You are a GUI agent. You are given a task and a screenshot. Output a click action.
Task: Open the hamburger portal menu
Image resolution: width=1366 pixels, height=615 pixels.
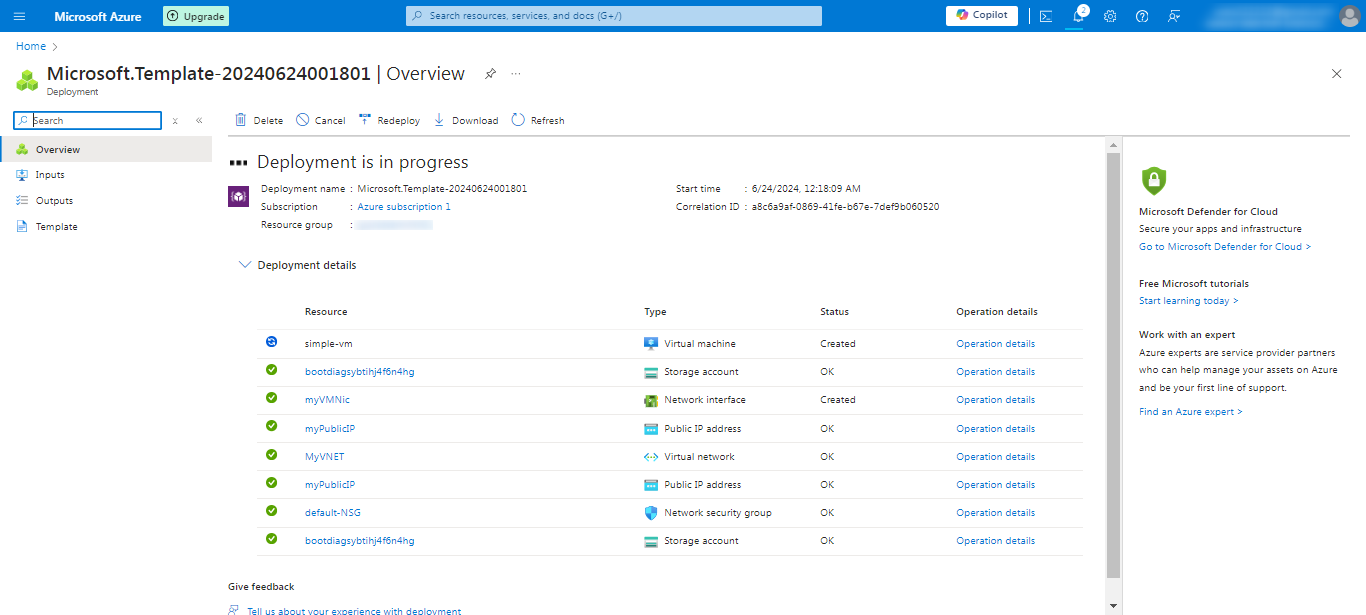coord(19,16)
